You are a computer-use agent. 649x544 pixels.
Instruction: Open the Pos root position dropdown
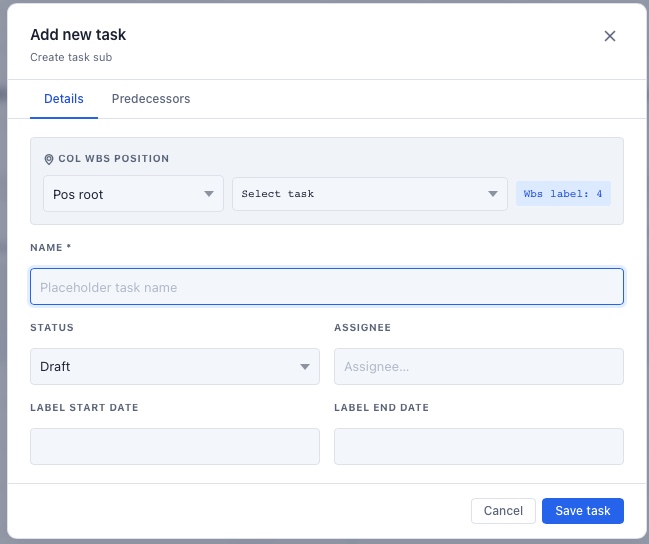coord(133,194)
